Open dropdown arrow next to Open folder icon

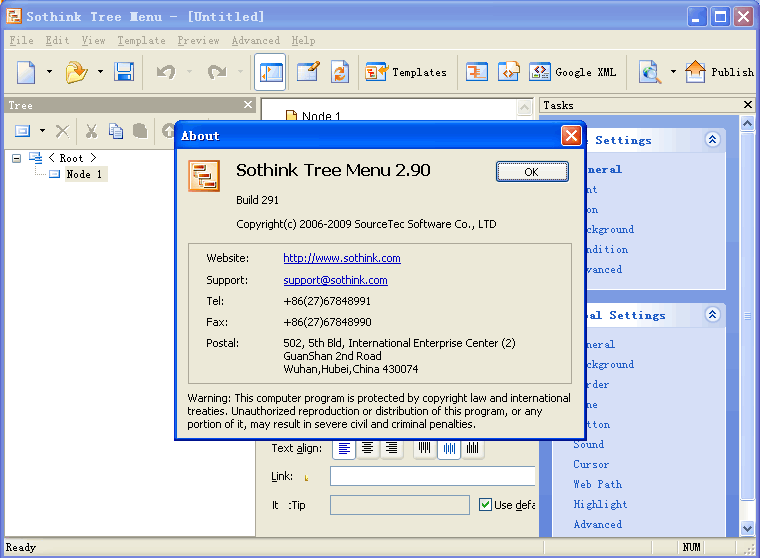pos(100,72)
